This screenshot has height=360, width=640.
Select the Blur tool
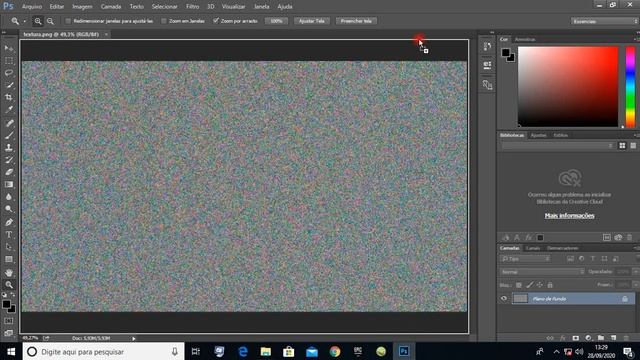tap(9, 196)
